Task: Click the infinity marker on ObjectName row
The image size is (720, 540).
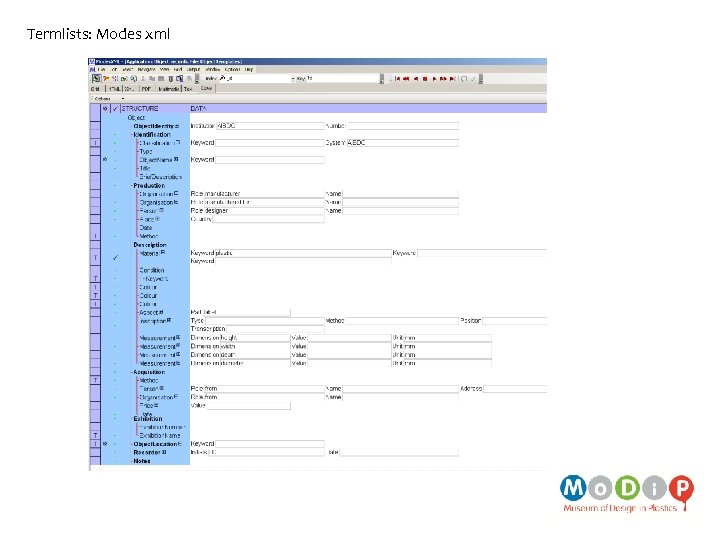Action: pyautogui.click(x=105, y=159)
